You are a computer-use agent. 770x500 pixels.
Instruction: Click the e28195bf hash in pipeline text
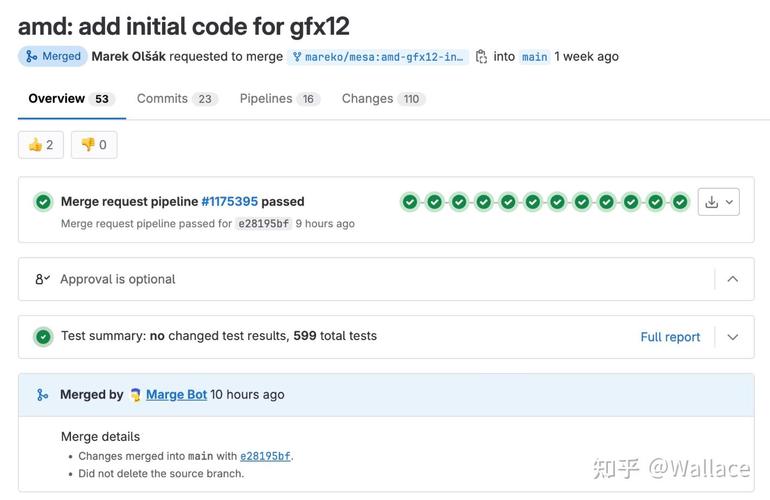pos(264,223)
